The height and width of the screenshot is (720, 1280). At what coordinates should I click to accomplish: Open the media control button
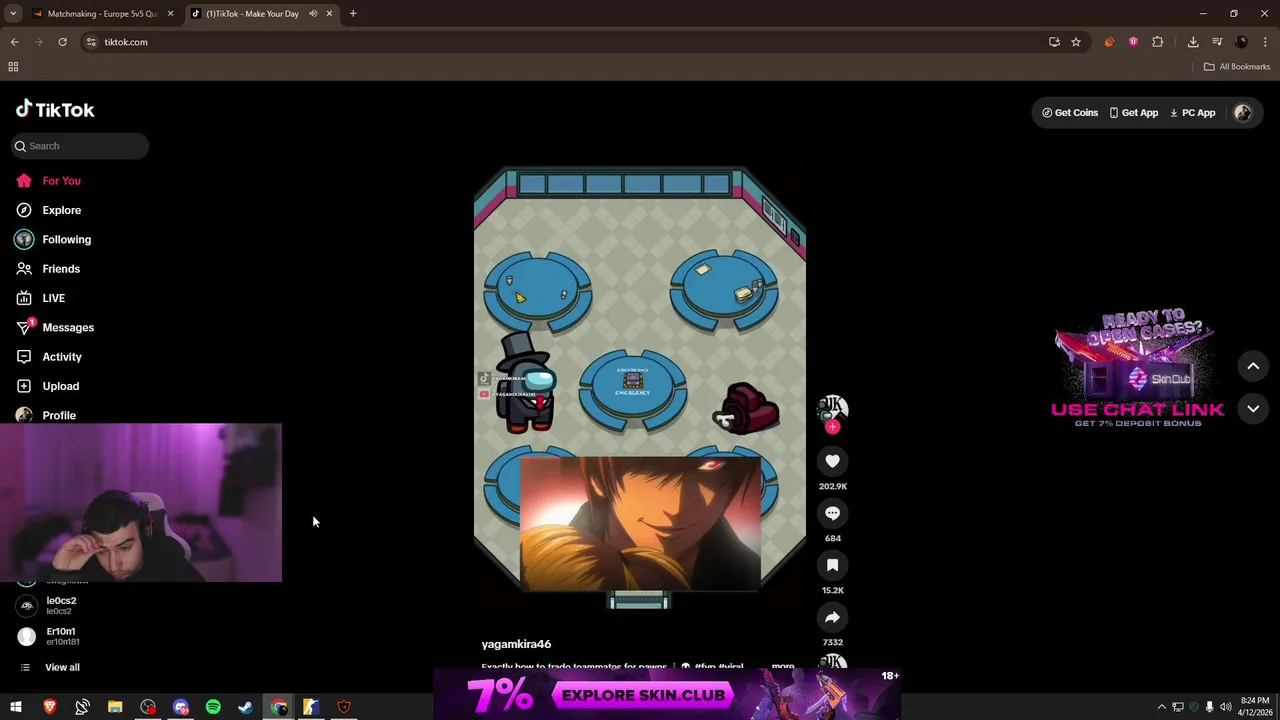click(x=1217, y=42)
